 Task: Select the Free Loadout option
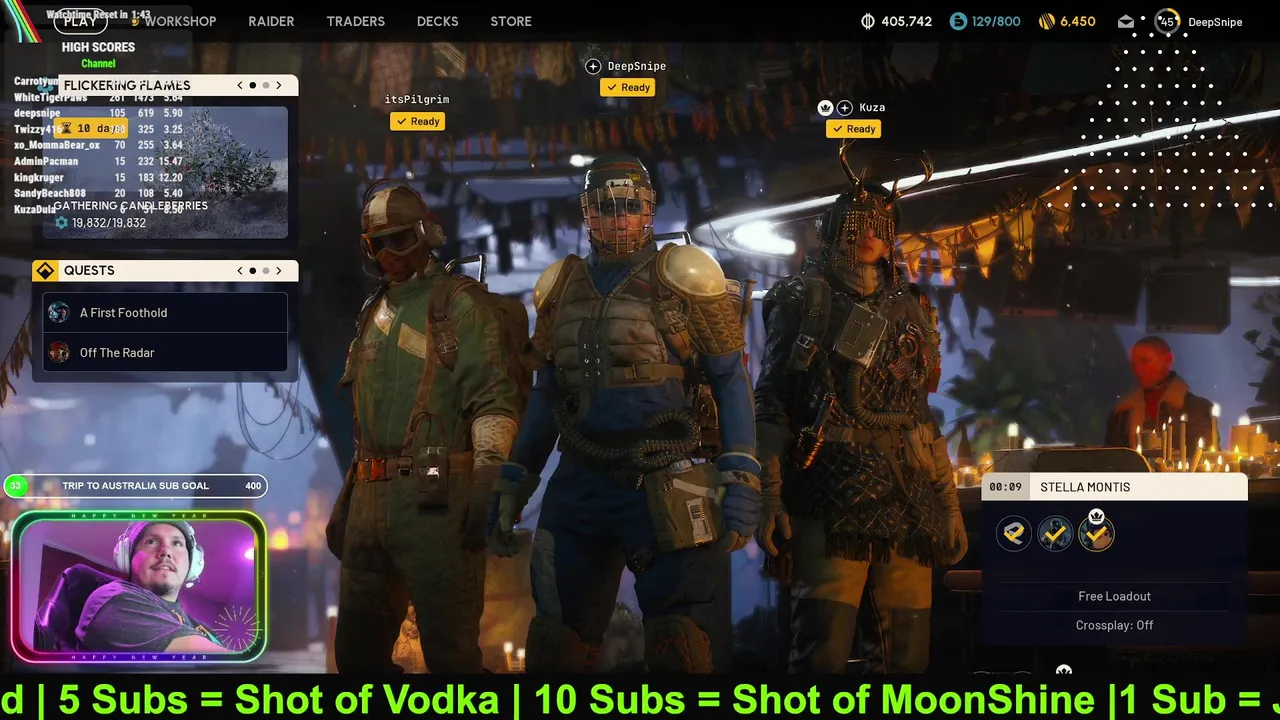point(1114,596)
